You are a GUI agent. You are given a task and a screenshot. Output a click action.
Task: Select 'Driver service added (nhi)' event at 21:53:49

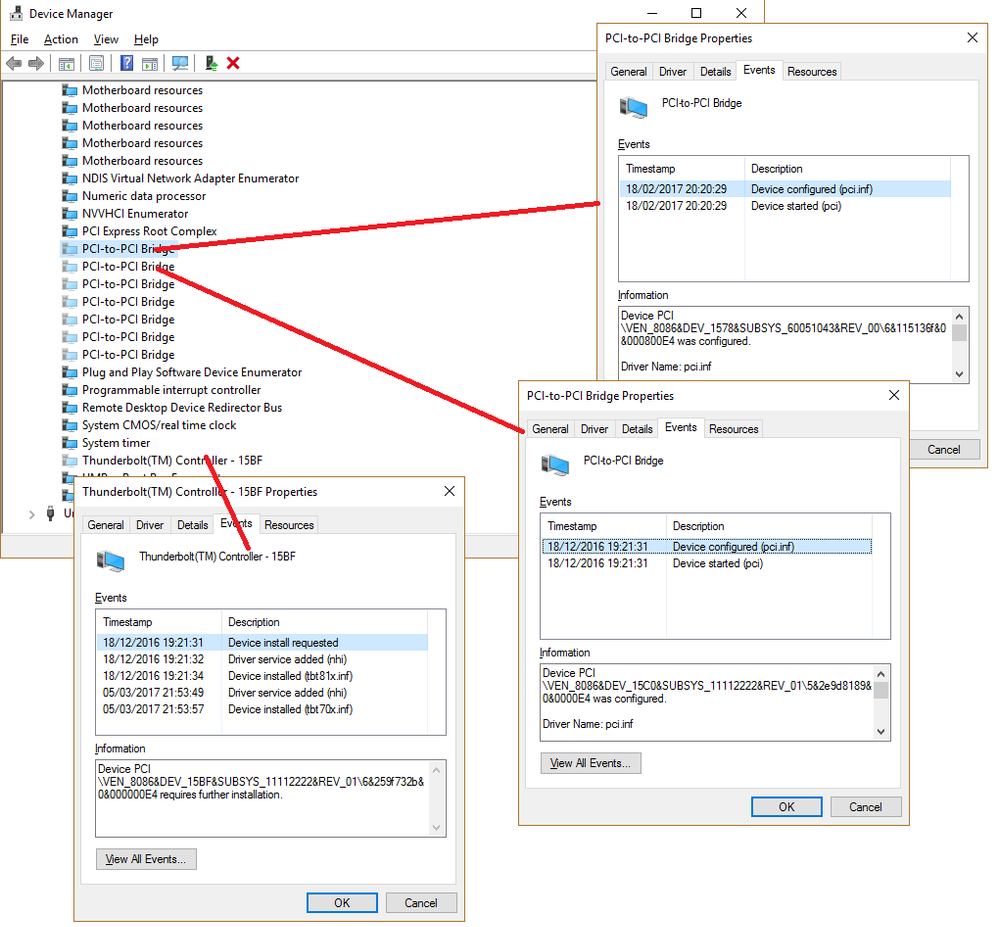tap(262, 693)
